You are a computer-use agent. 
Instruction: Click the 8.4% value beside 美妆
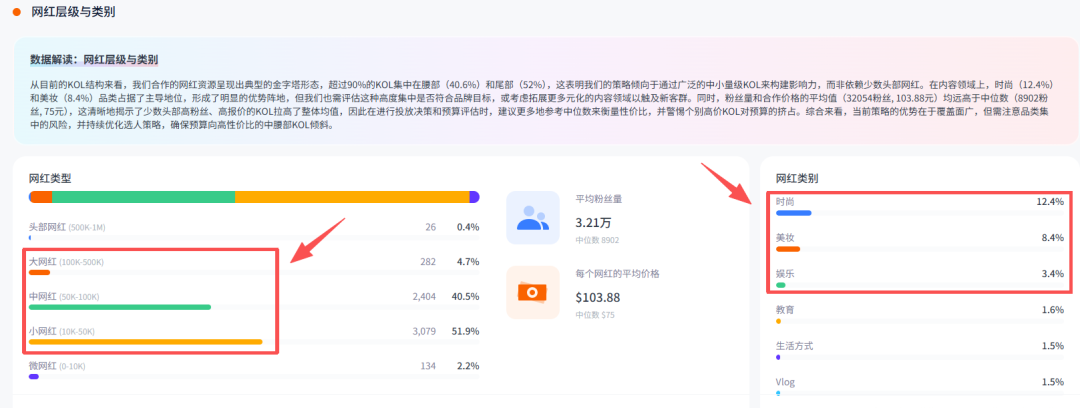pos(1052,237)
